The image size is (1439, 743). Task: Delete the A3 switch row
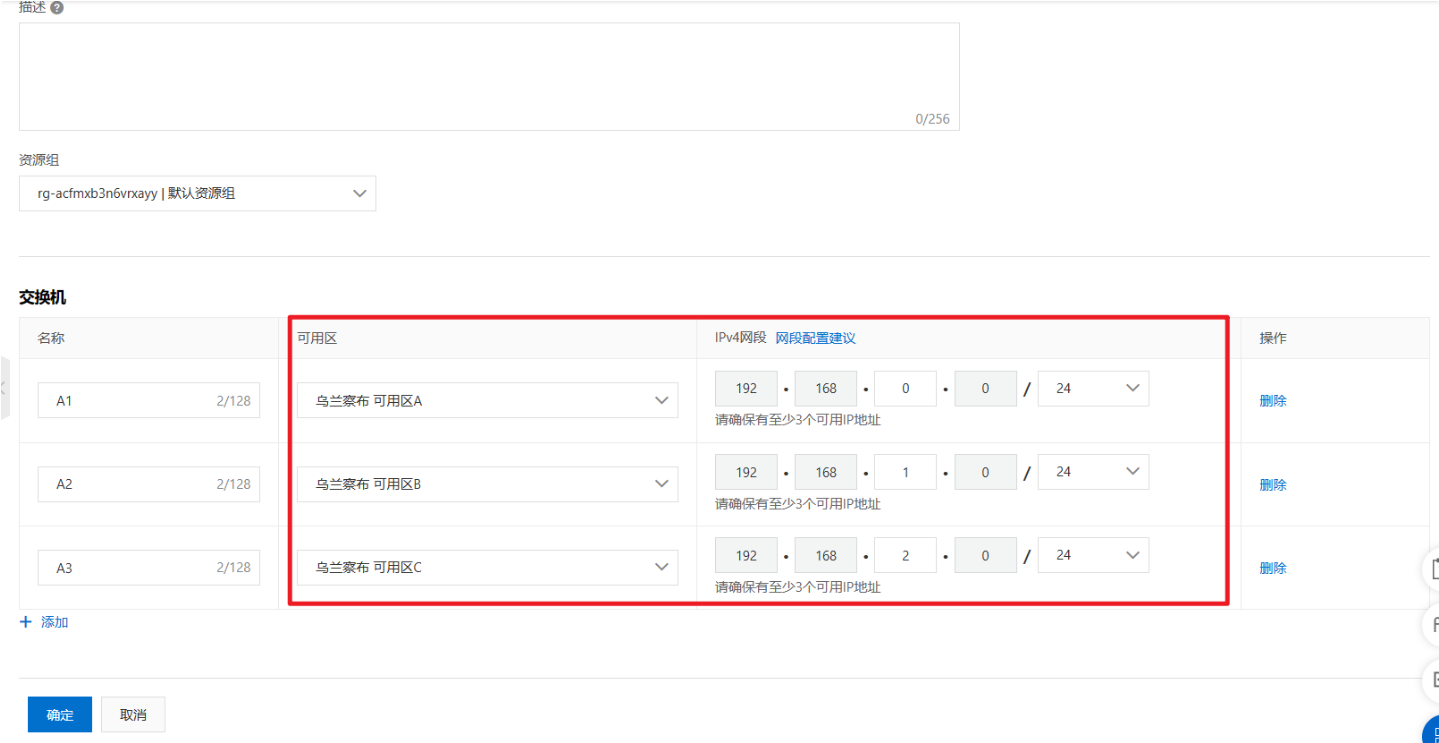pyautogui.click(x=1273, y=568)
